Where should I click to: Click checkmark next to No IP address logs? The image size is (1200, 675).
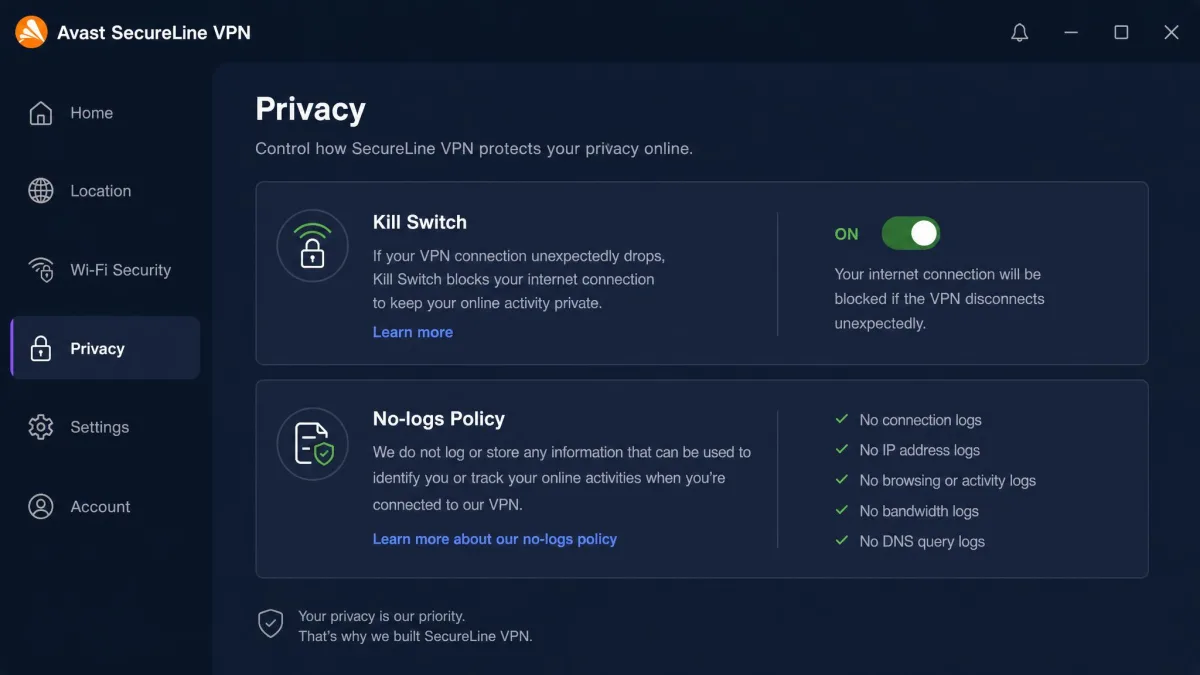pyautogui.click(x=842, y=450)
